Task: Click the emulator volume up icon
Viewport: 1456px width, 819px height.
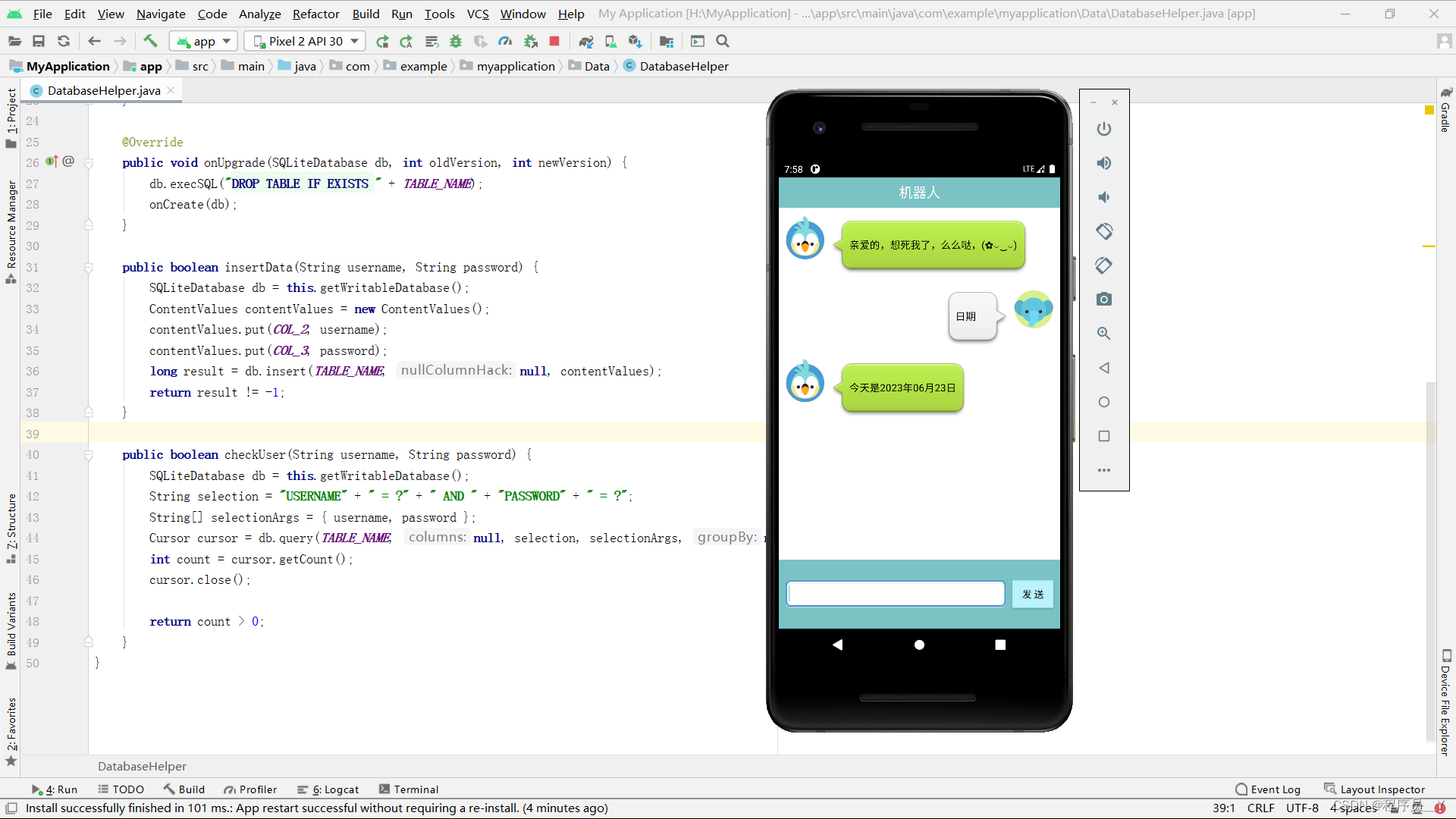Action: [x=1104, y=163]
